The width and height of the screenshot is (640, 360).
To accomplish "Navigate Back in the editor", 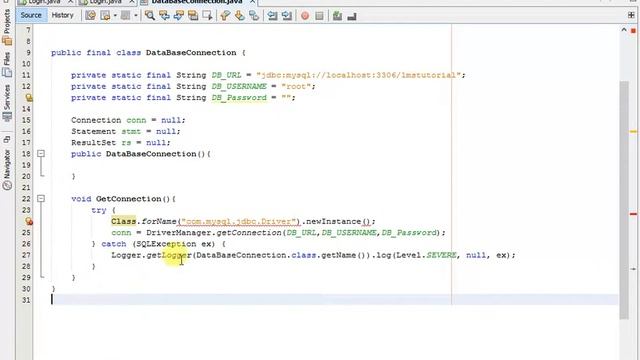I will pos(105,16).
